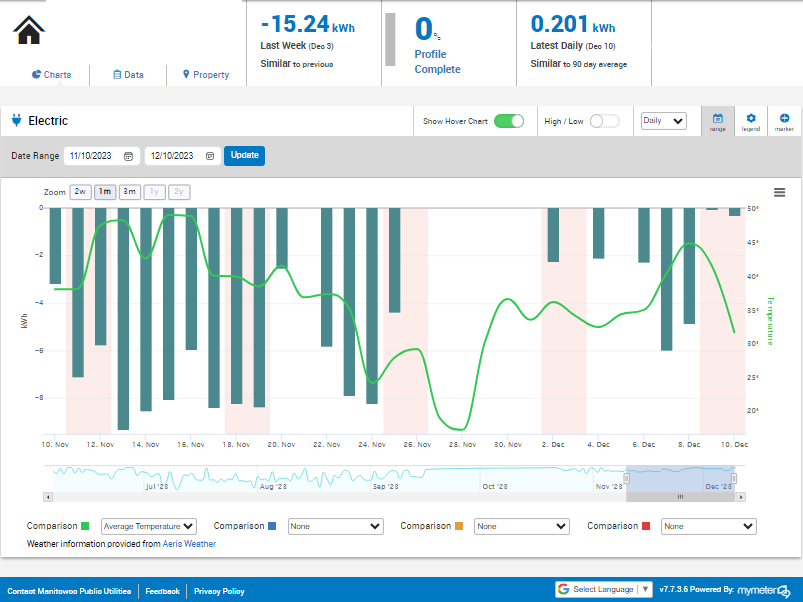This screenshot has width=803, height=602.
Task: Open the Average Temperature comparison dropdown
Action: [149, 526]
